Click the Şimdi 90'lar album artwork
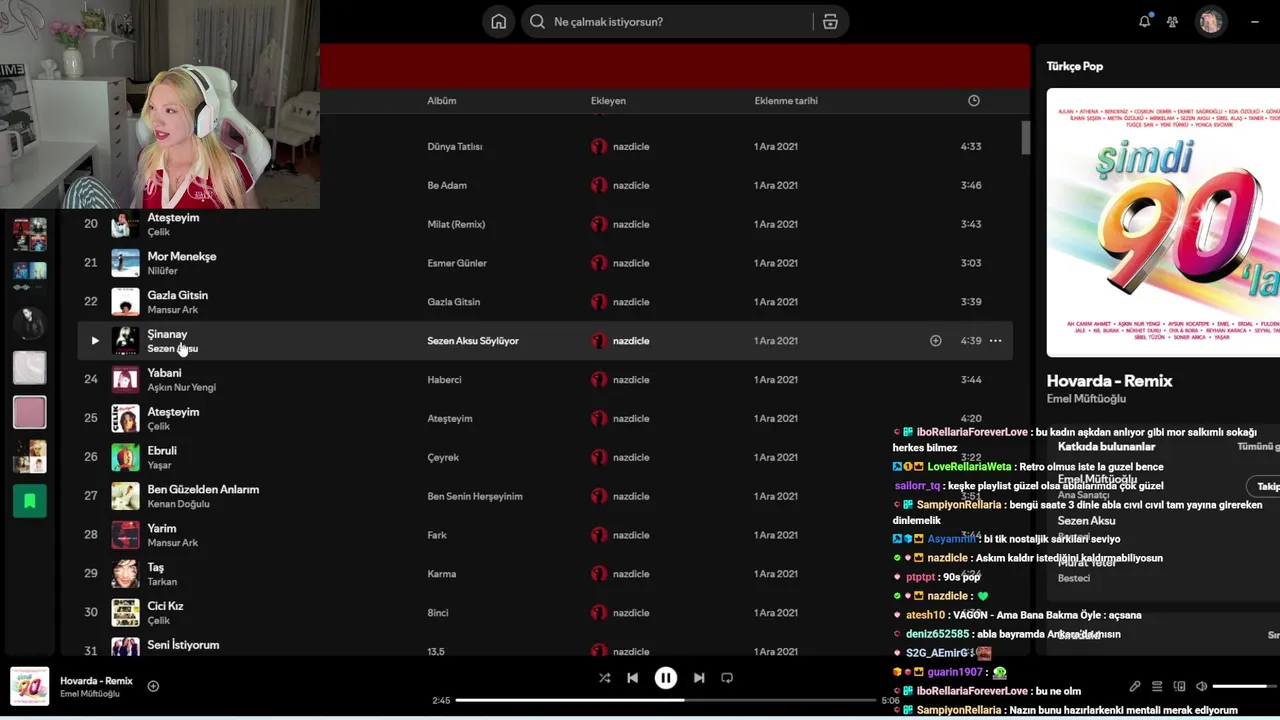Viewport: 1280px width, 720px height. point(1163,222)
